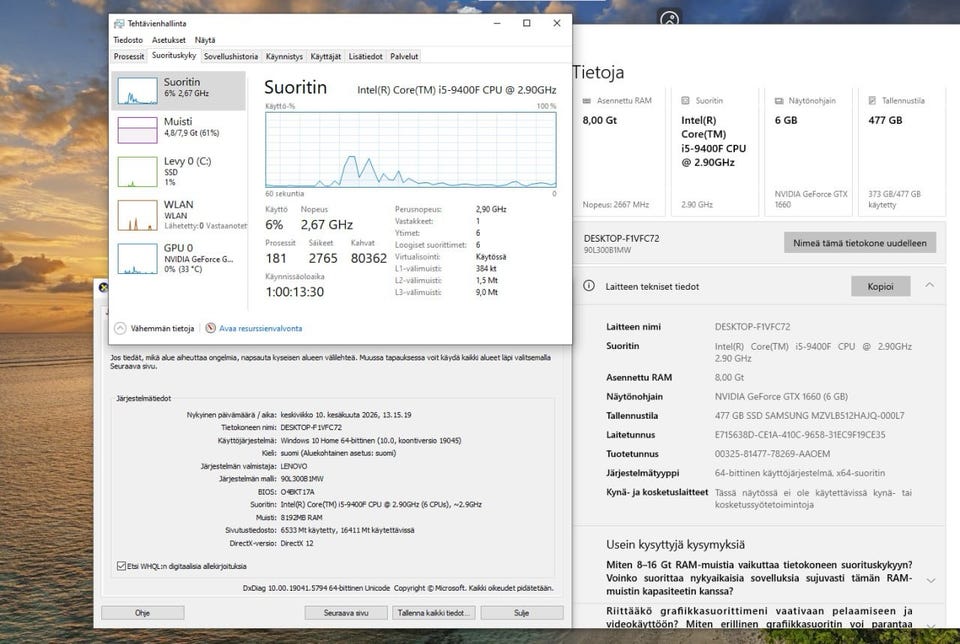The width and height of the screenshot is (960, 644).
Task: Open the Asetukset menu in Task Manager
Action: click(x=168, y=40)
